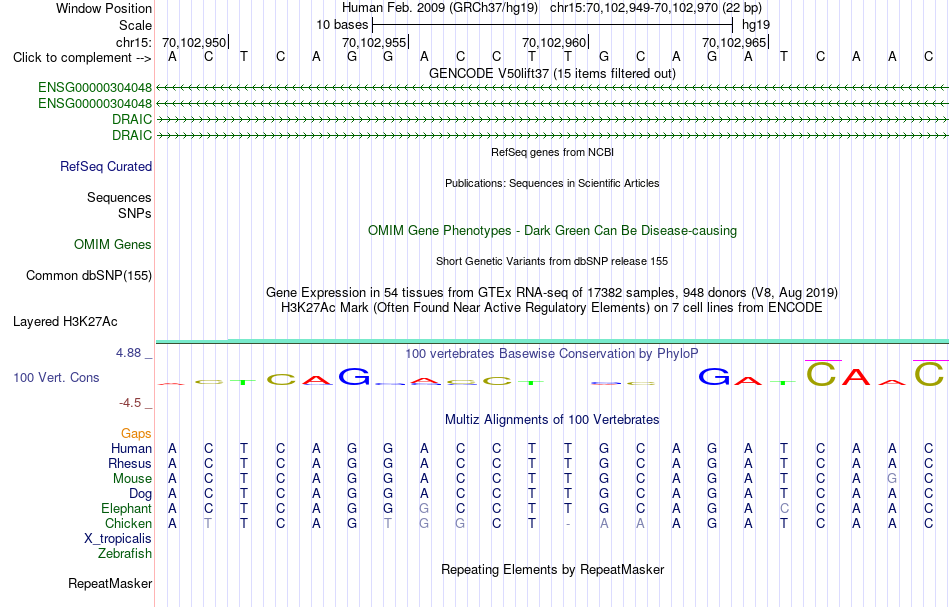Click the '10 bases' scale bar label
Viewport: 950px width, 607px height.
pyautogui.click(x=342, y=25)
